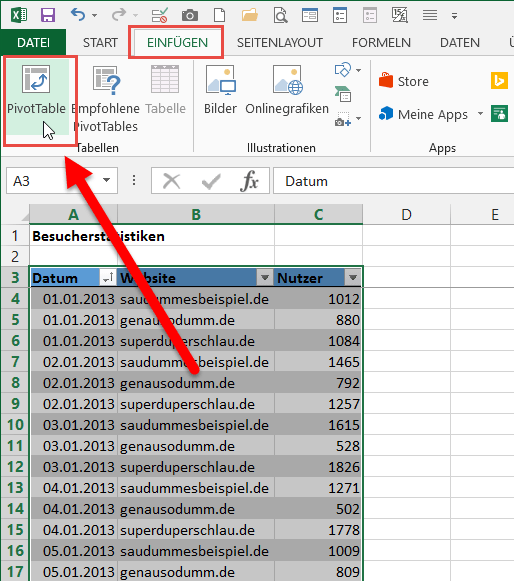
Task: Click the Print Preview magnifier icon
Action: click(280, 16)
